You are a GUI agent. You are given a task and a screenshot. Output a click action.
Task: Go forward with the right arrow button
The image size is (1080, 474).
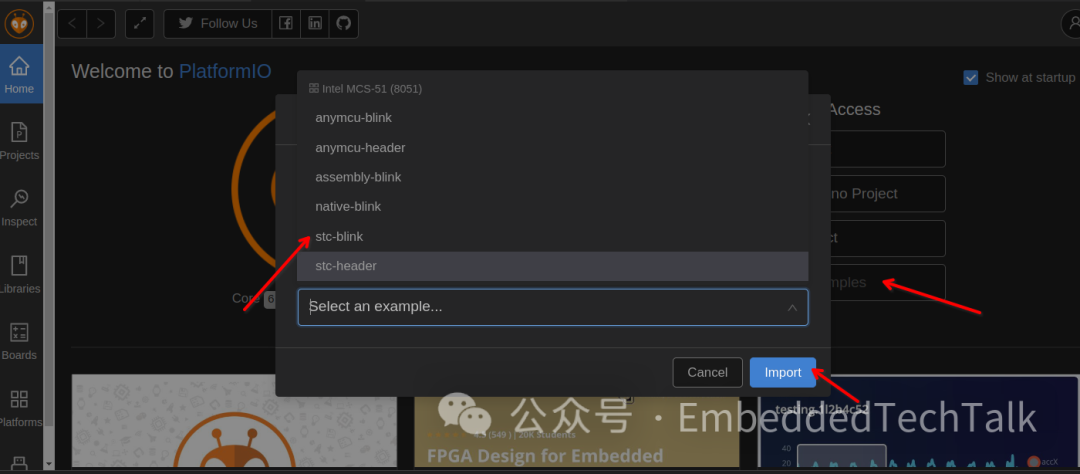pos(101,23)
